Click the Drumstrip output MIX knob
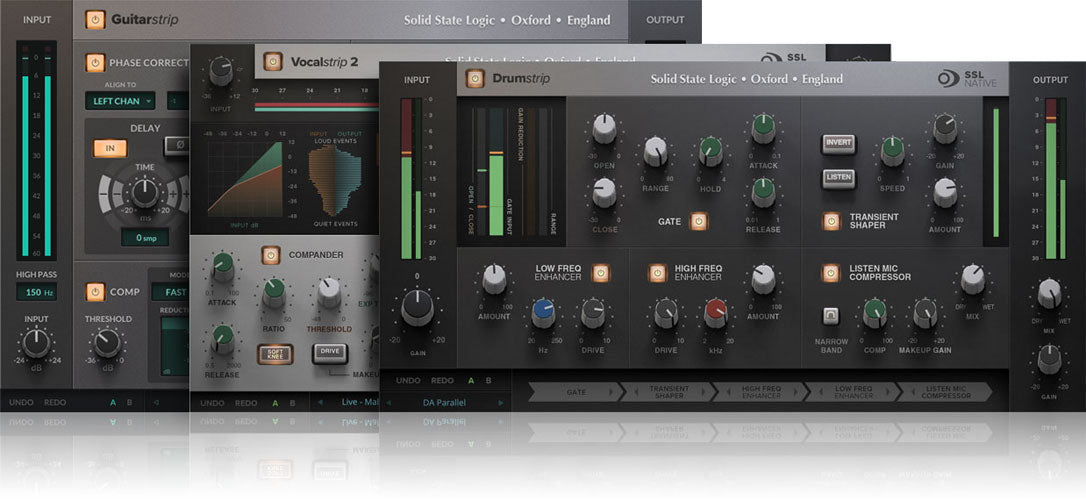The width and height of the screenshot is (1086, 500). point(1049,294)
